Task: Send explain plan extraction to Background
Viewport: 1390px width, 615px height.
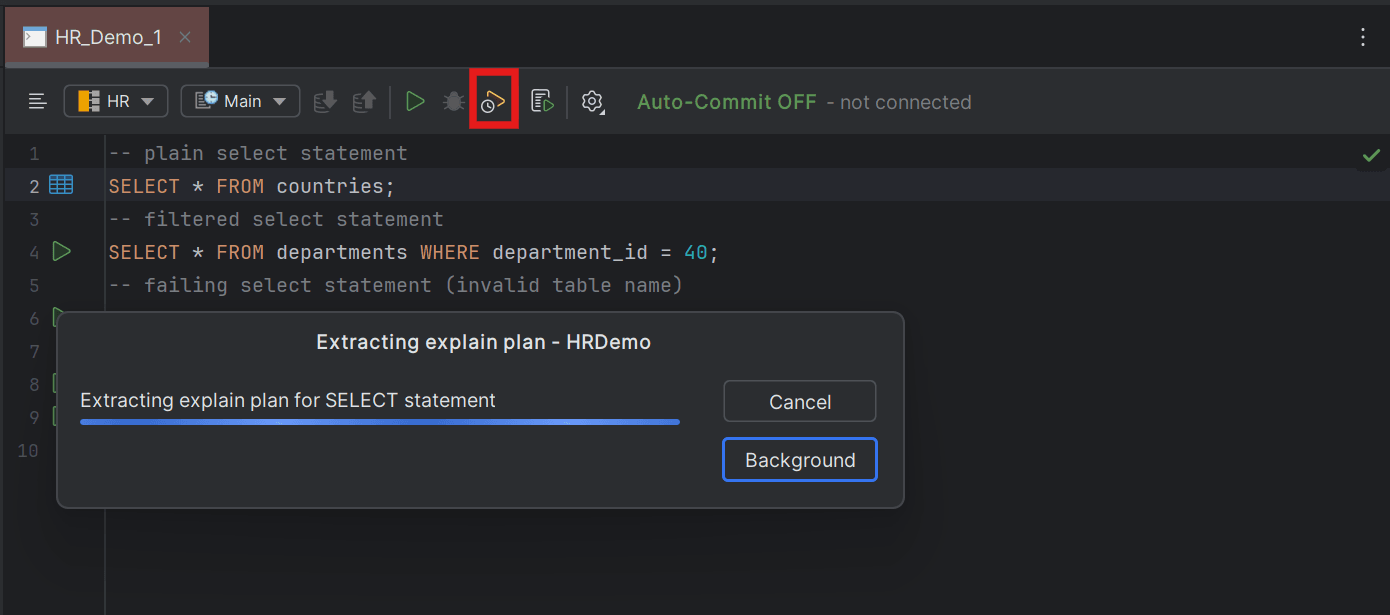Action: [x=800, y=460]
